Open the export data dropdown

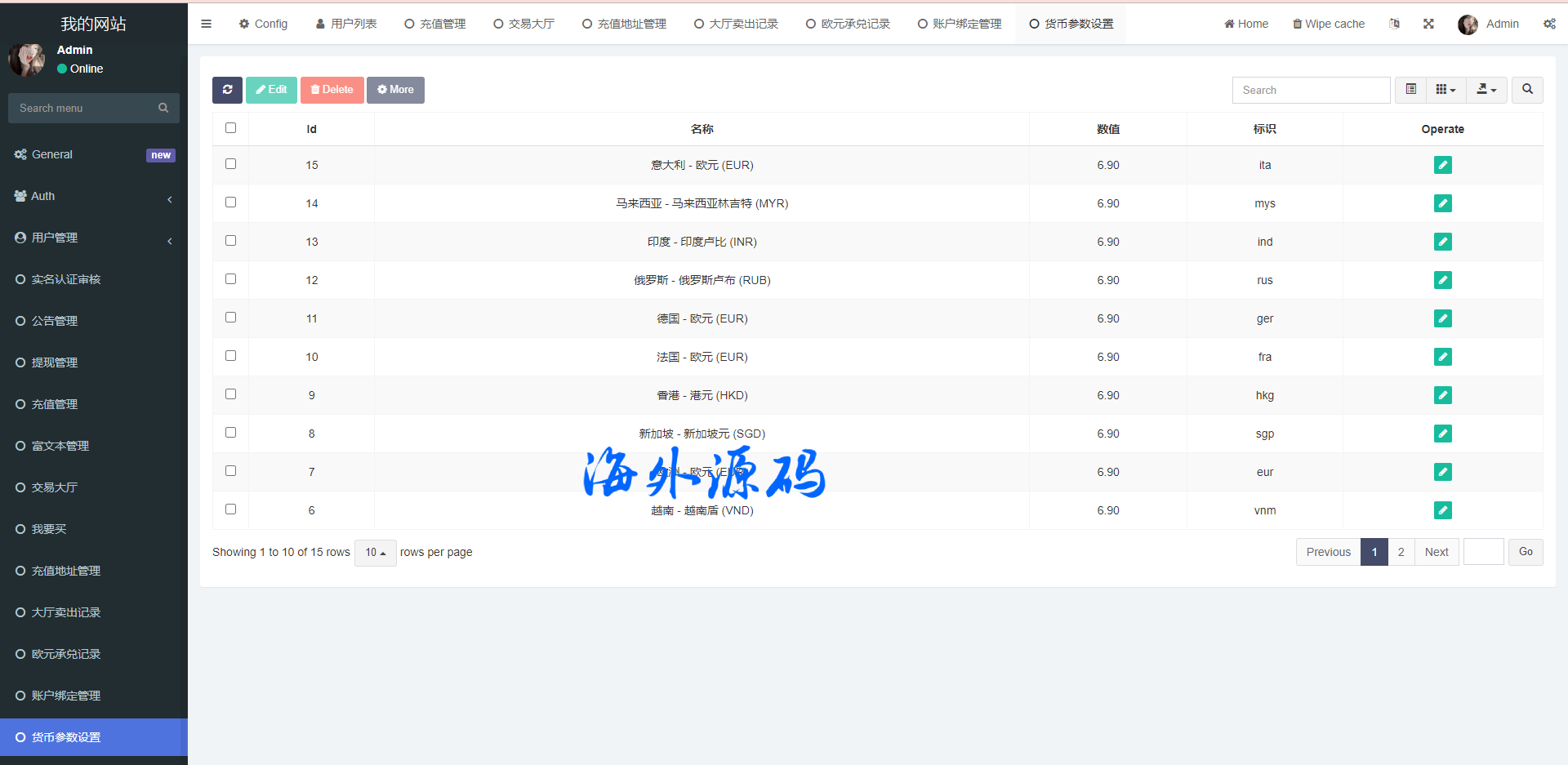click(1486, 90)
